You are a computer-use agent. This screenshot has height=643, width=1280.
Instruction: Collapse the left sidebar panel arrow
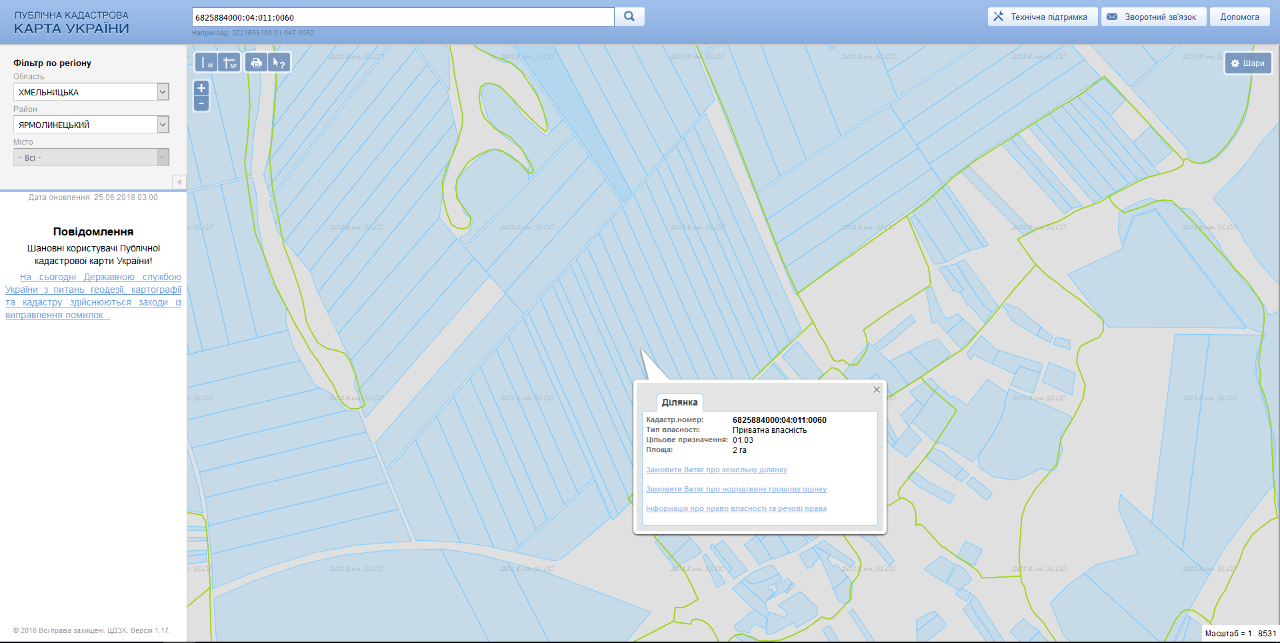pos(179,182)
